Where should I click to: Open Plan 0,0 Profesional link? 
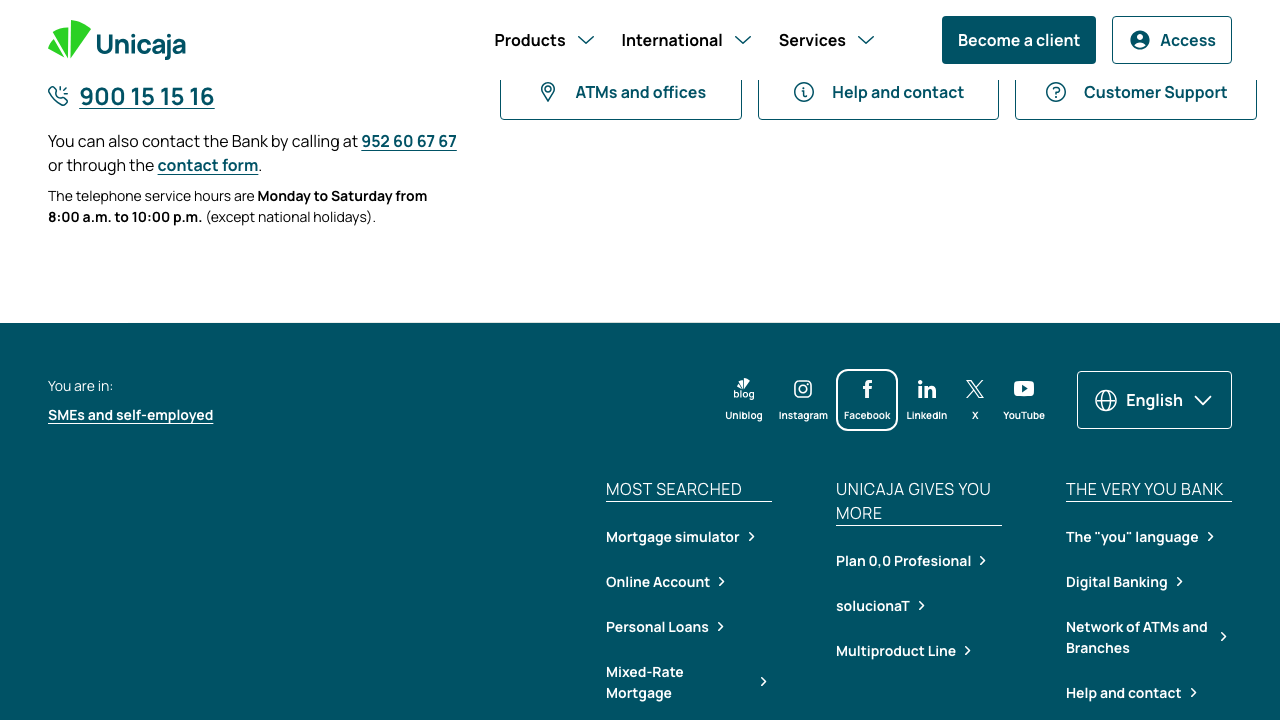(x=912, y=561)
